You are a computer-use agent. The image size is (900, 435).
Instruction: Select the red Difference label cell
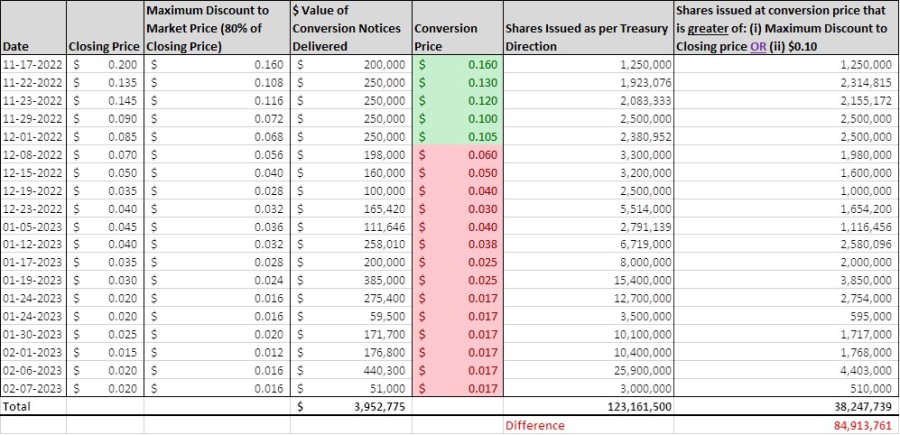tap(534, 425)
